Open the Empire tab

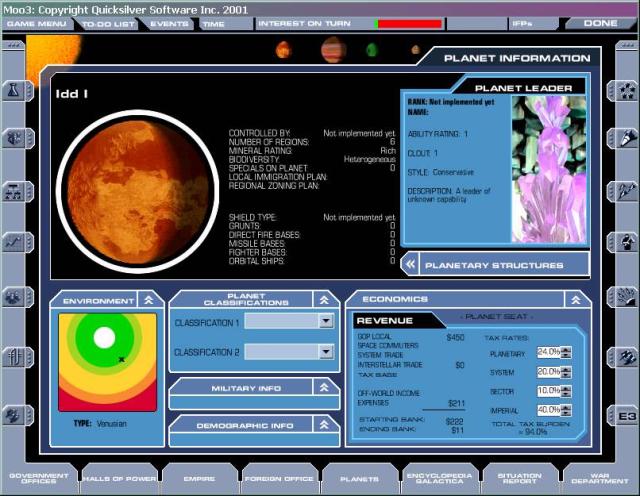click(x=199, y=478)
